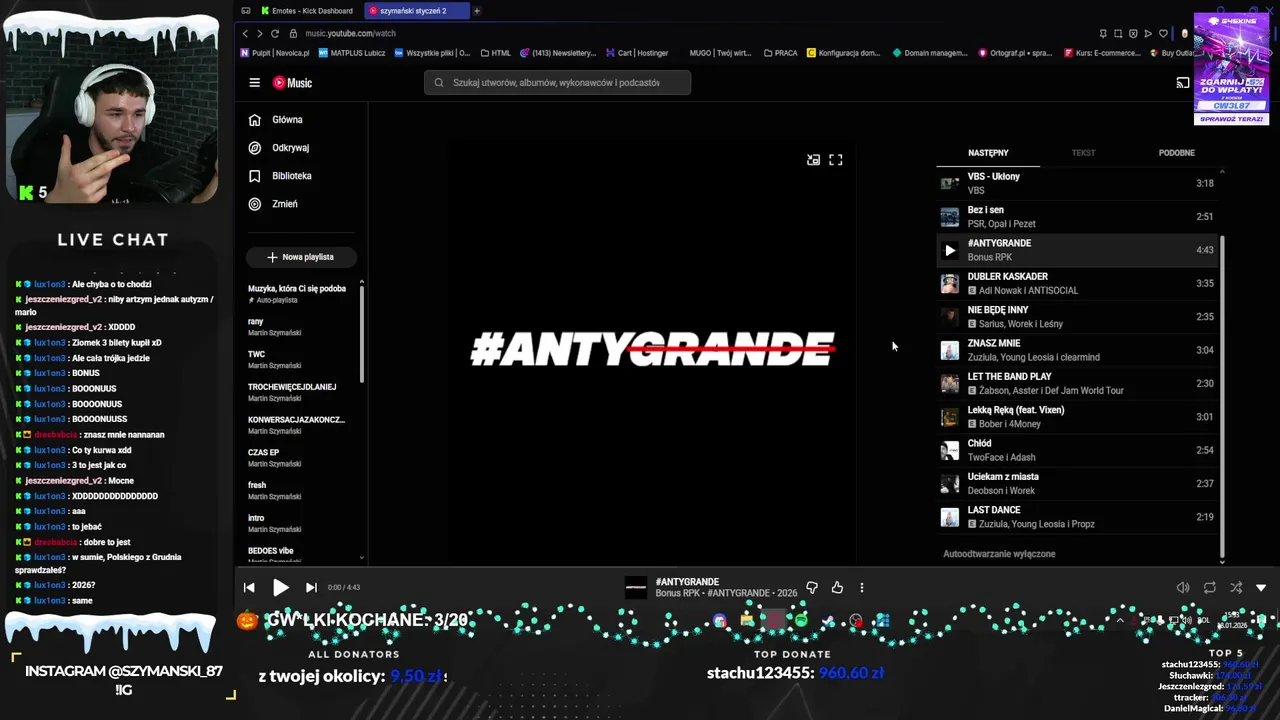Open more actions menu in player bar

tap(862, 588)
